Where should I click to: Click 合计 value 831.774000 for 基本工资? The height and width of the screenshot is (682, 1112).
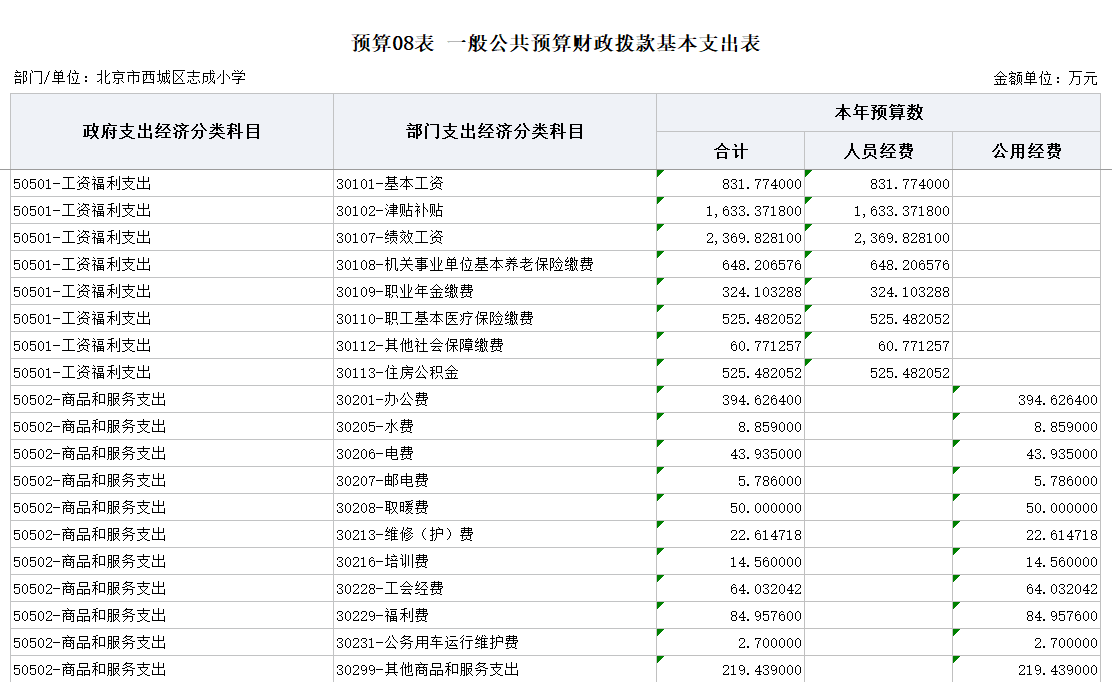tap(730, 184)
